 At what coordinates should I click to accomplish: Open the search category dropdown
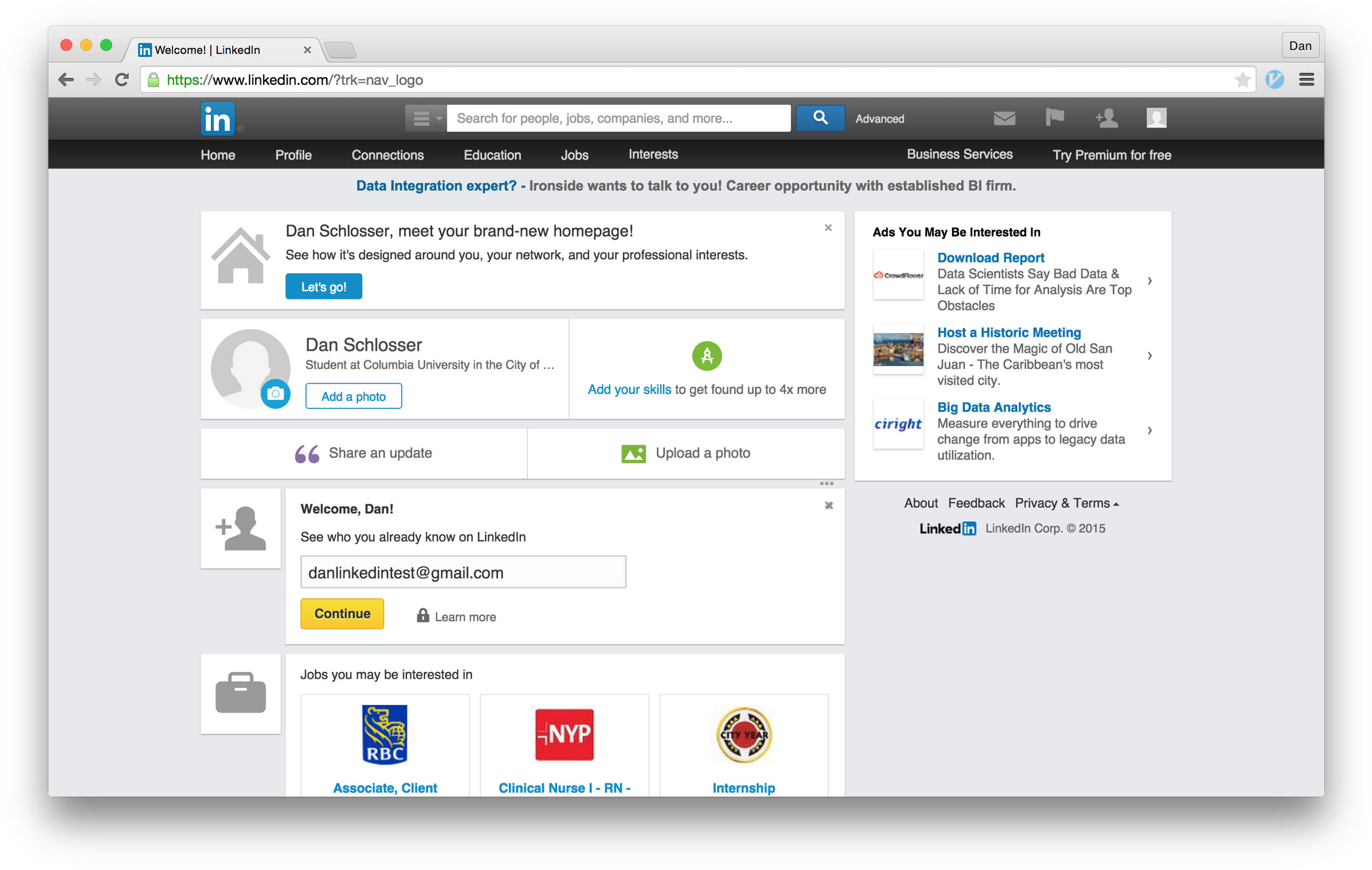[426, 118]
